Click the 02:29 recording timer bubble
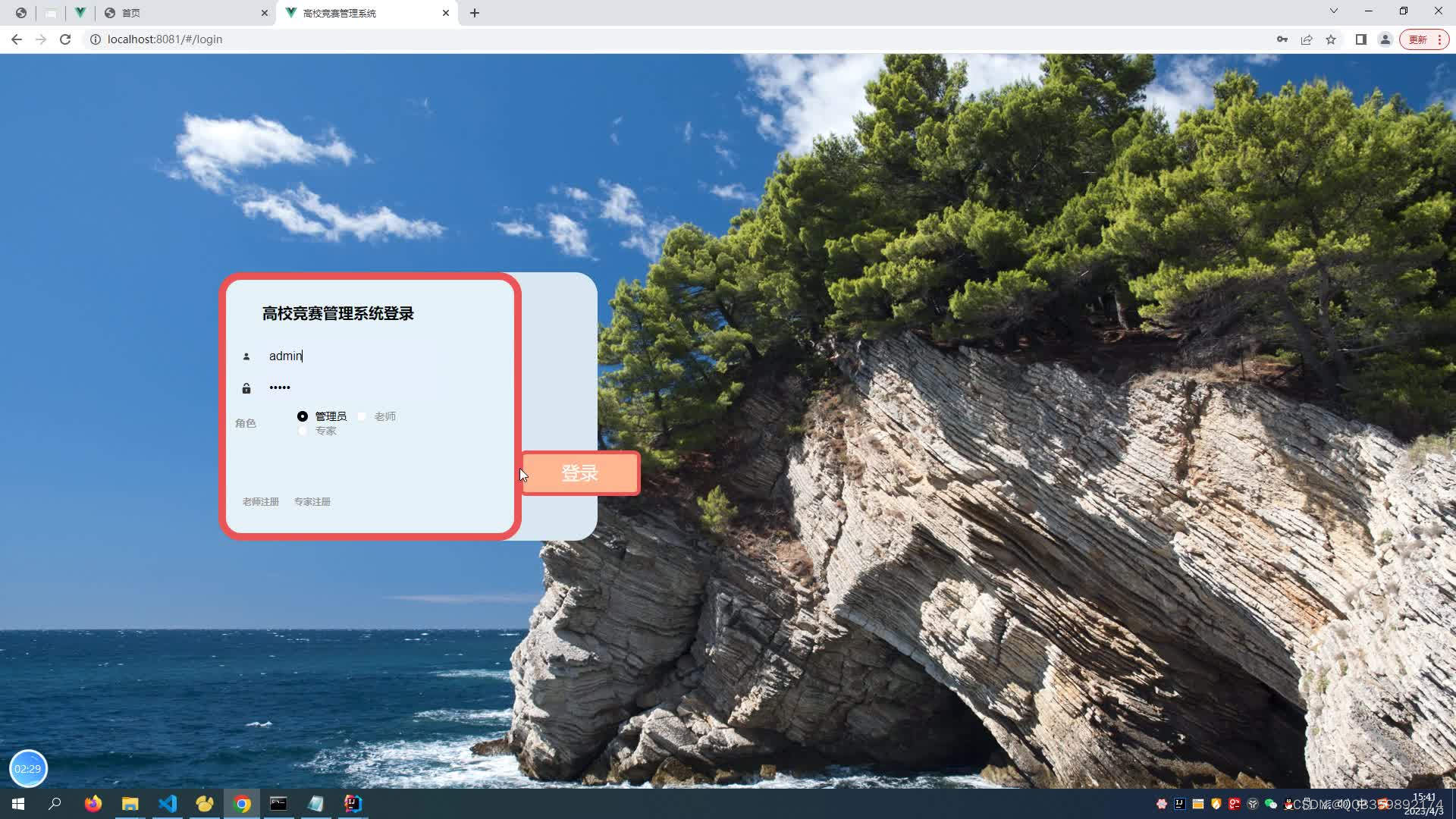Viewport: 1456px width, 819px height. click(28, 768)
